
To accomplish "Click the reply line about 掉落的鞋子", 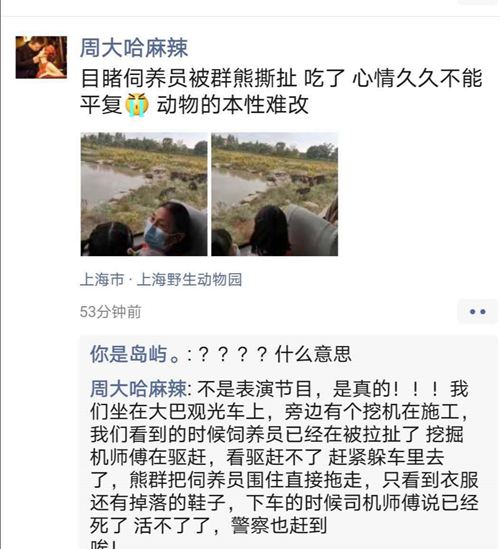I will [284, 502].
